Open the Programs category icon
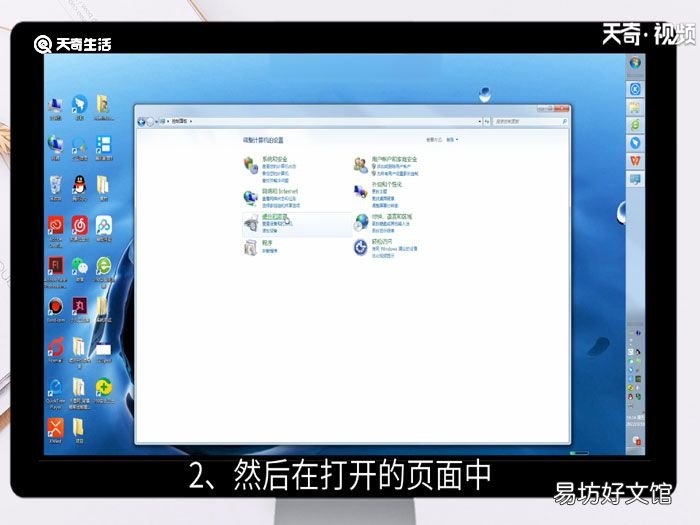 [250, 247]
